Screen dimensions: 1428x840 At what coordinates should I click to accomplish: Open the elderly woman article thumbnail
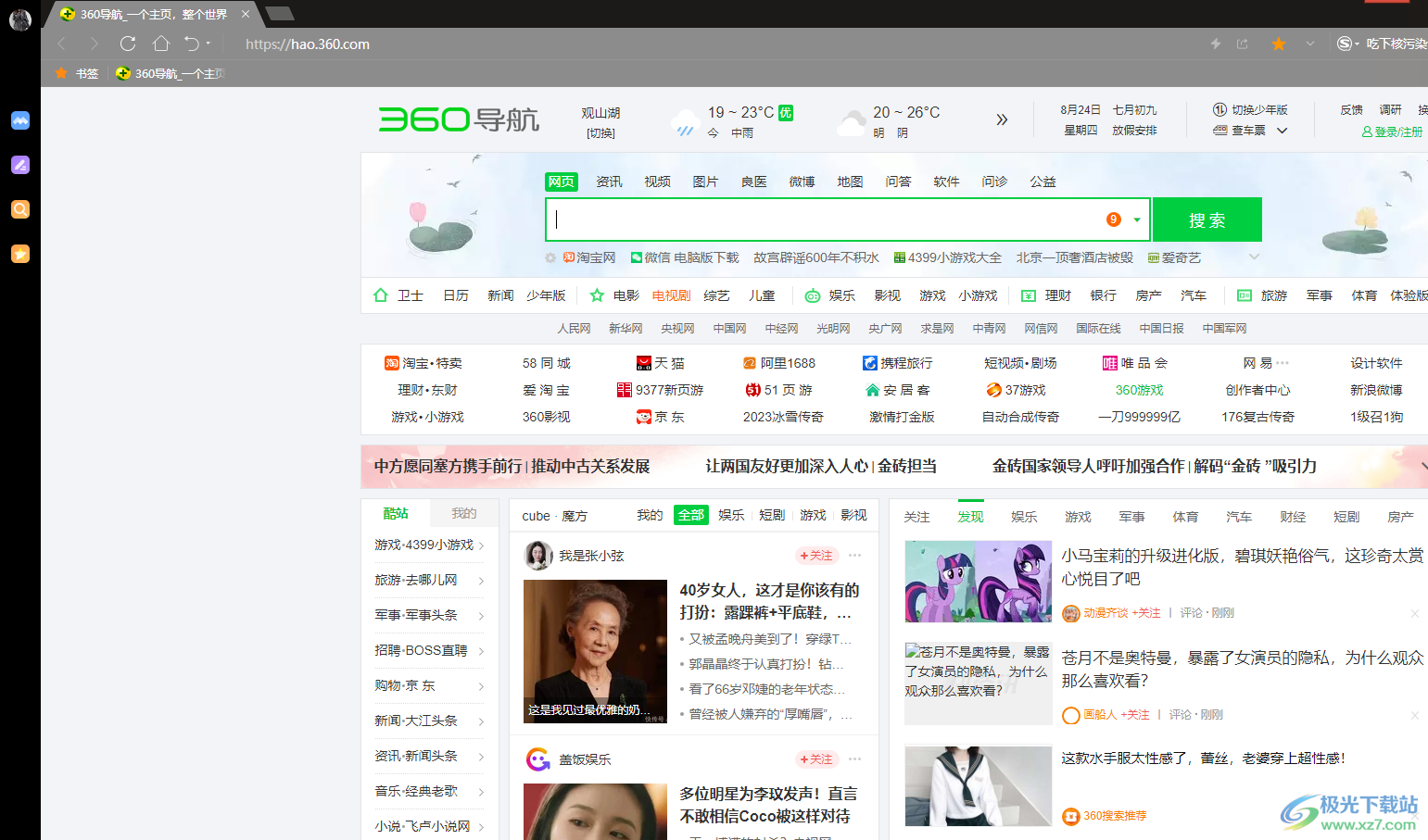pos(595,652)
